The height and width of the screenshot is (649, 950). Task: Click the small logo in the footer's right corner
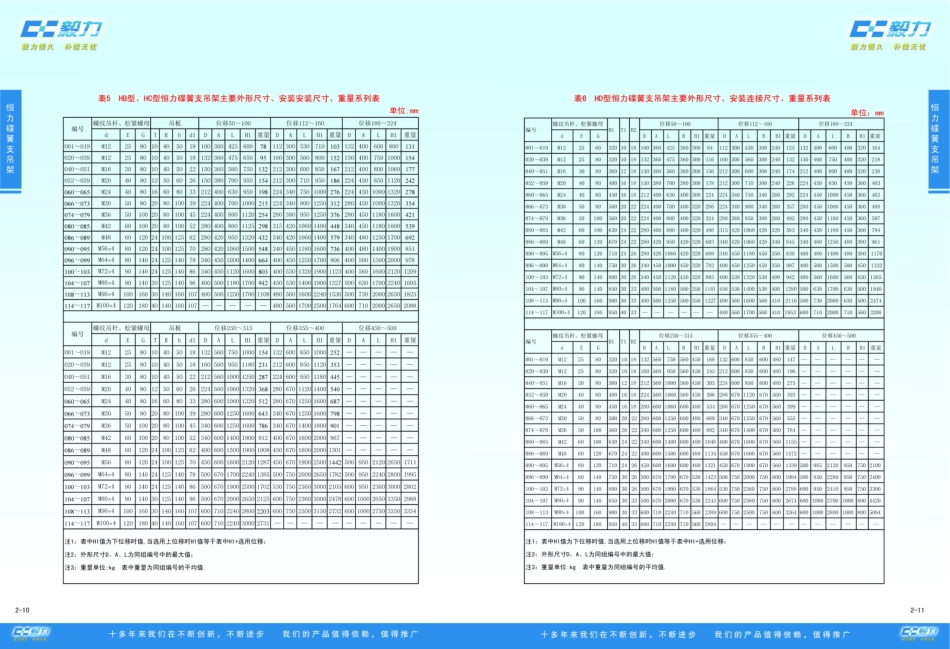[919, 634]
